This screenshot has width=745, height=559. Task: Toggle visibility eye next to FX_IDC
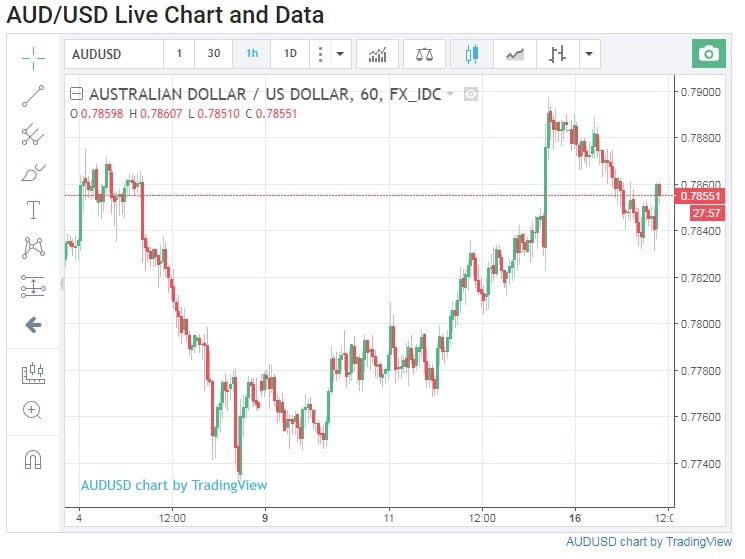tap(471, 94)
